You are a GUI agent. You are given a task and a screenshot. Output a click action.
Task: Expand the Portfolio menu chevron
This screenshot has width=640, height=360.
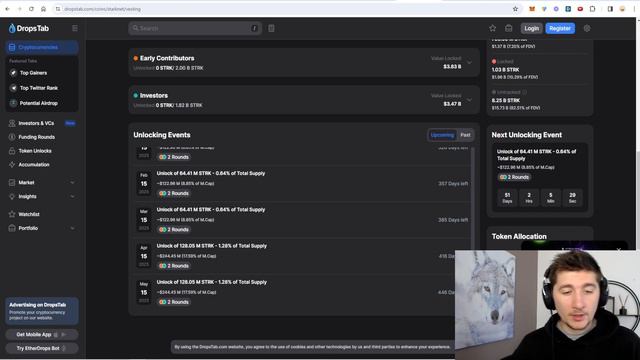click(x=72, y=228)
